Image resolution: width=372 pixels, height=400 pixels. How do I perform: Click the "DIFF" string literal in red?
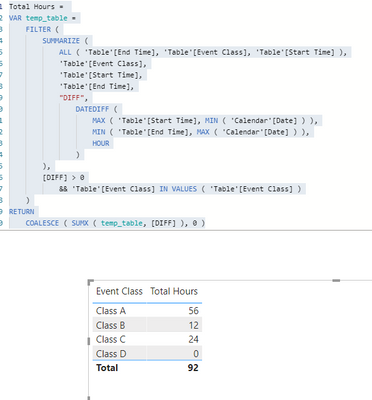[71, 98]
